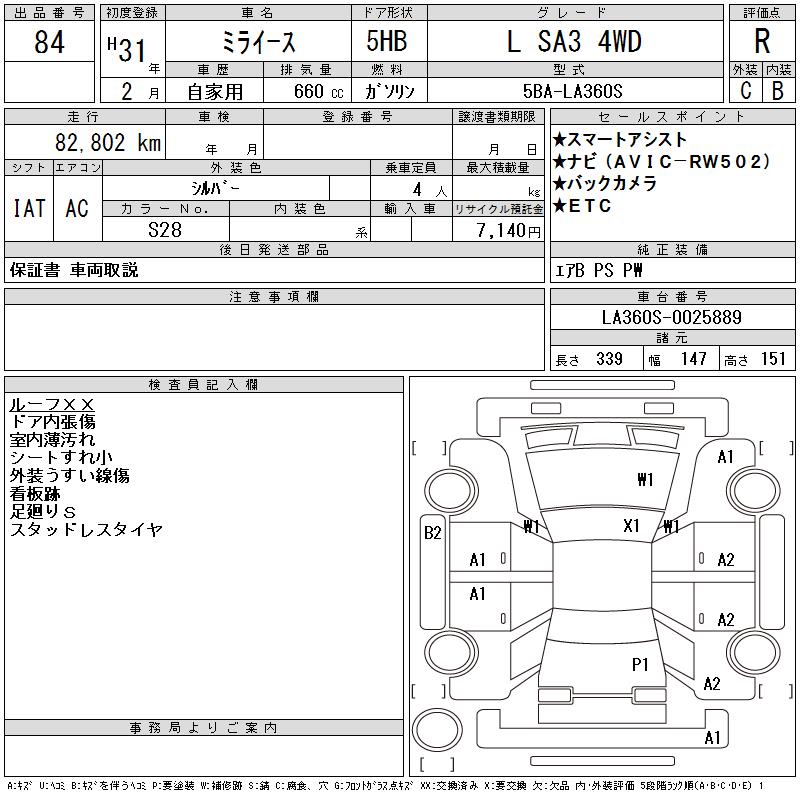This screenshot has height=800, width=800.
Task: Click the evaluation score R
Action: [x=762, y=42]
